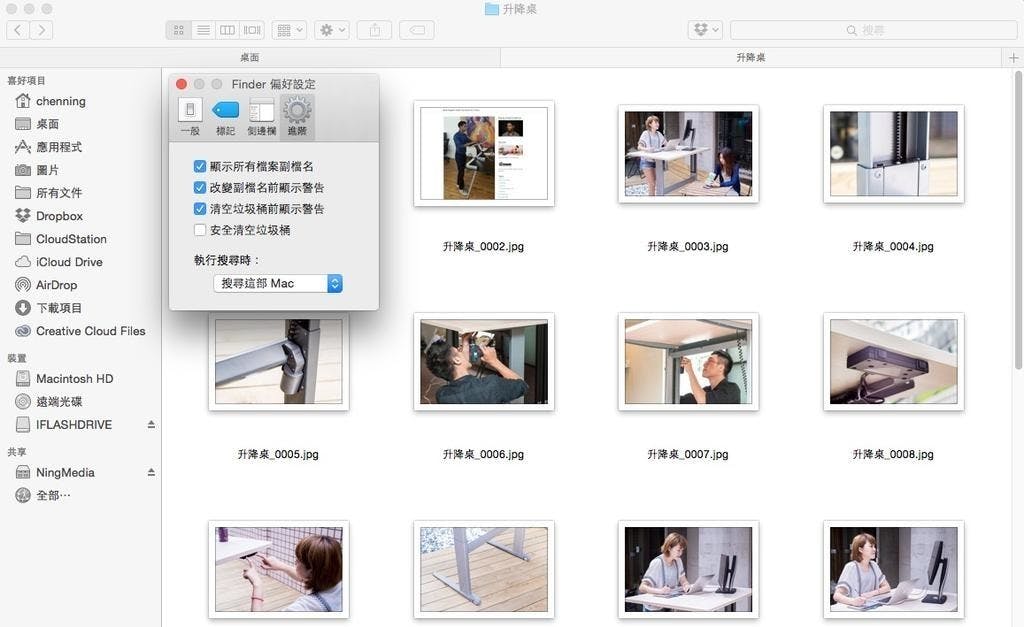This screenshot has height=627, width=1024.
Task: Add a new tab with plus button
Action: 1014,58
